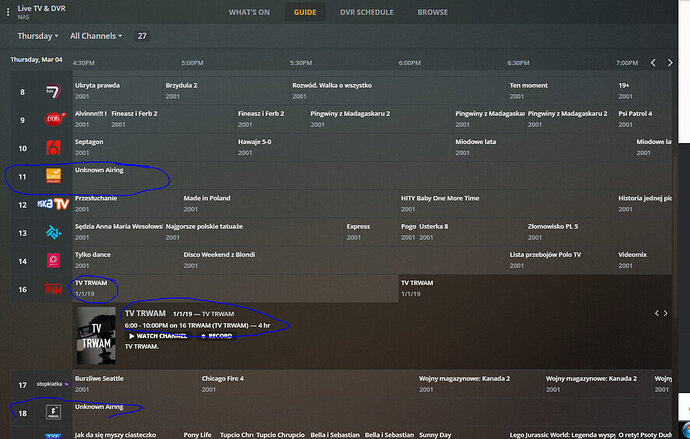This screenshot has width=690, height=439.
Task: Select Rozwód. Walka o wszystko program
Action: click(398, 91)
